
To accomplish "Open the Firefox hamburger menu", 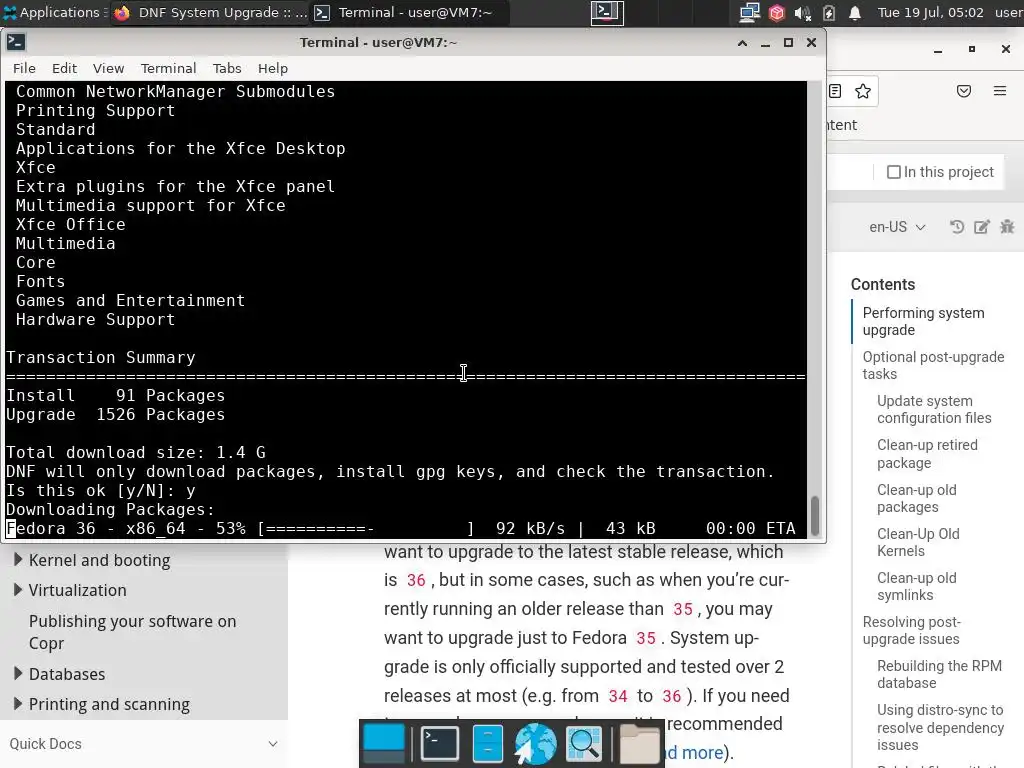I will [x=999, y=91].
